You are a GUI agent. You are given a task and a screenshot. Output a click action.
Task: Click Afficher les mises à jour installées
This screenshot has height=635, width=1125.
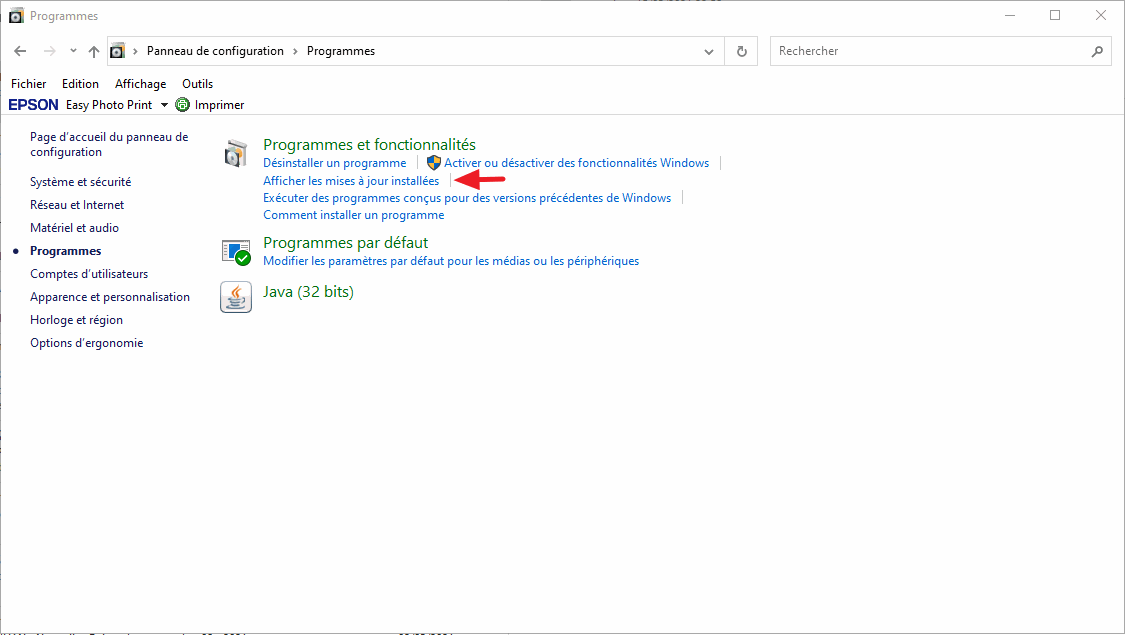(351, 181)
